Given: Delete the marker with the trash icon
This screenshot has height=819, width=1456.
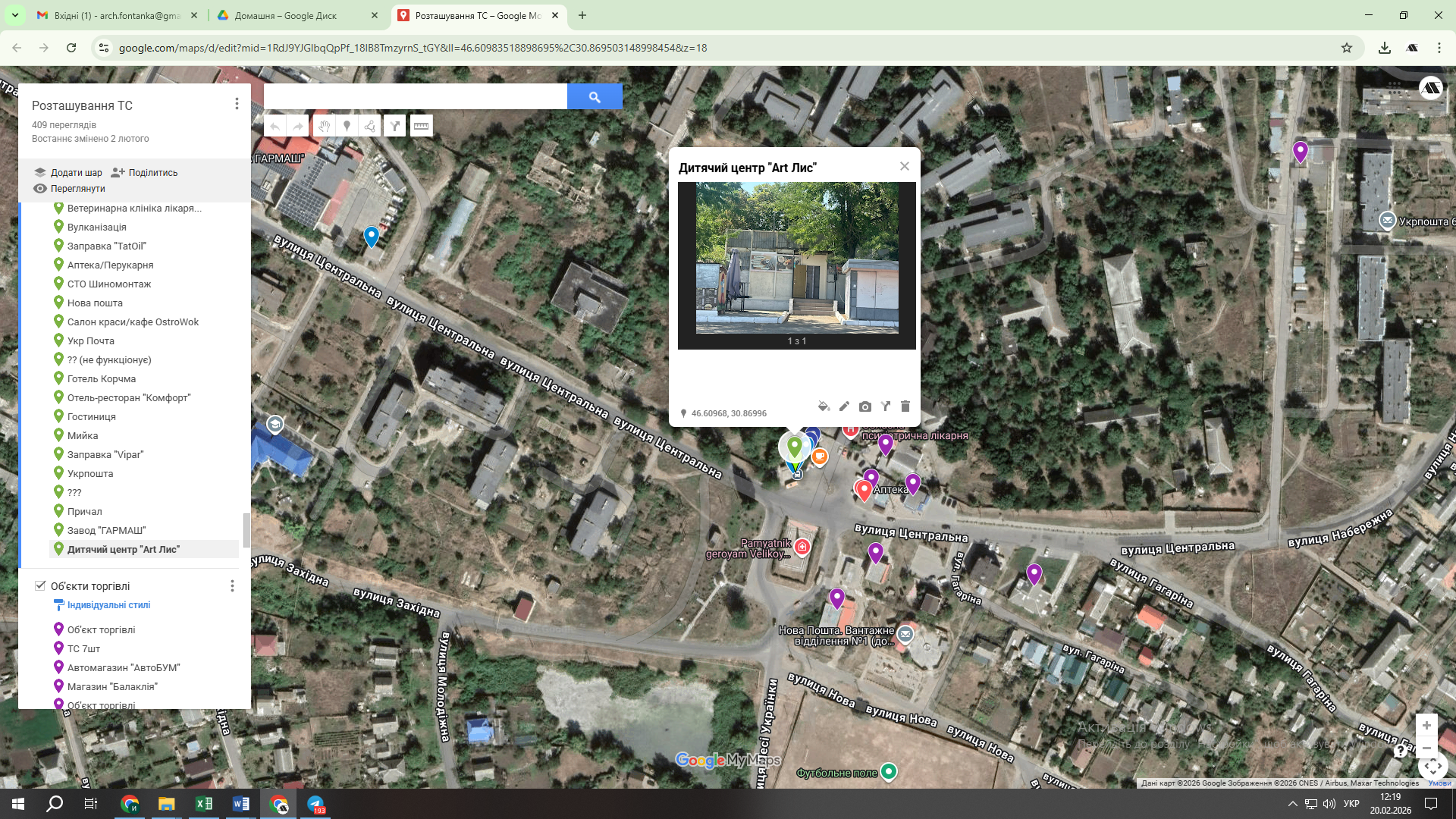Looking at the screenshot, I should click(x=905, y=406).
